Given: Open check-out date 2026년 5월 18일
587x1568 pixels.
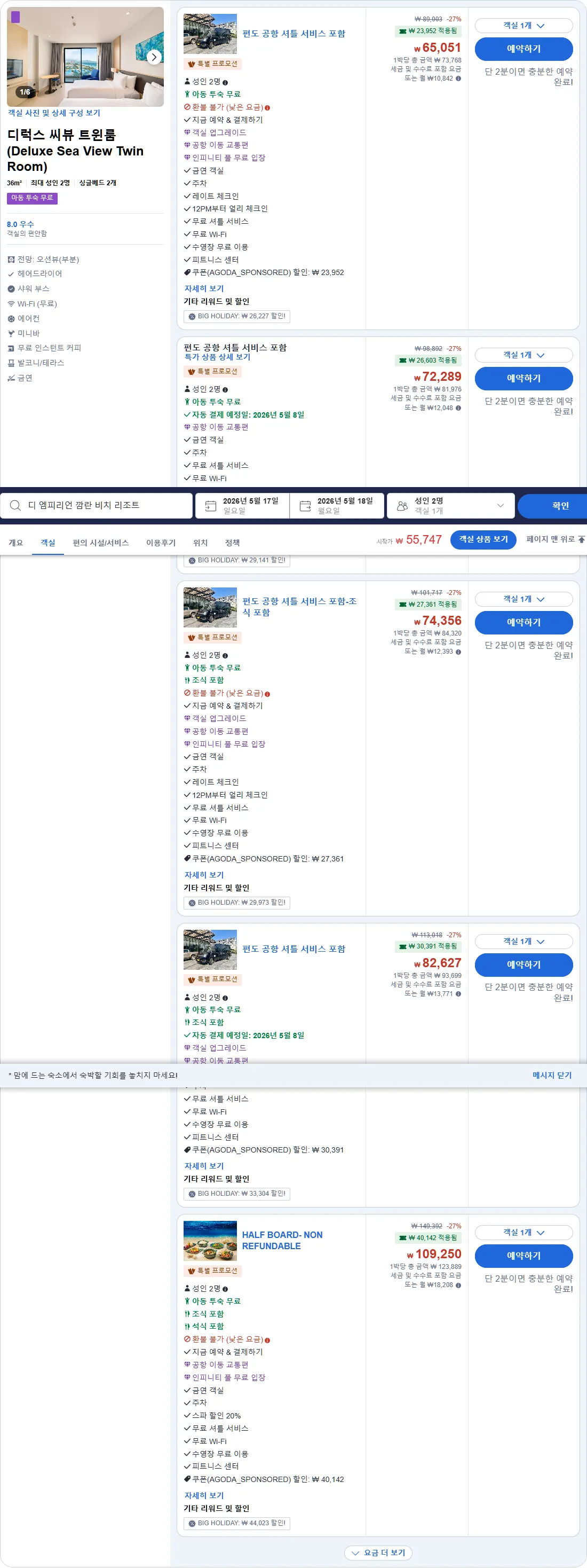Looking at the screenshot, I should click(336, 505).
